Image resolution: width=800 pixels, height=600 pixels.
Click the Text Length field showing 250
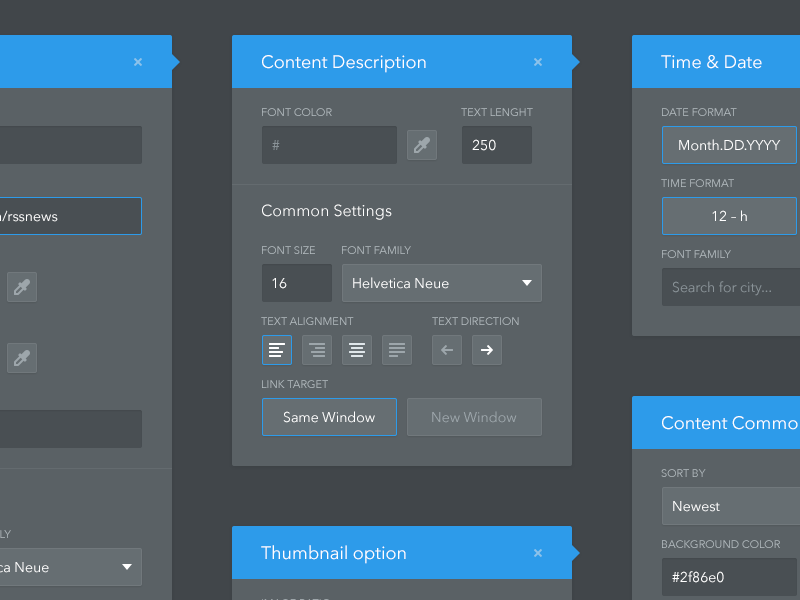click(x=496, y=145)
